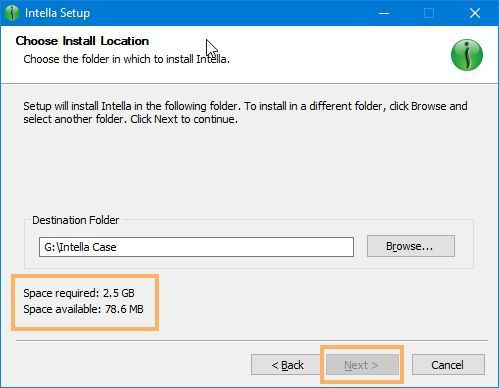This screenshot has height=388, width=499.
Task: Click the "Space available: 78.6 MB" text
Action: point(83,309)
